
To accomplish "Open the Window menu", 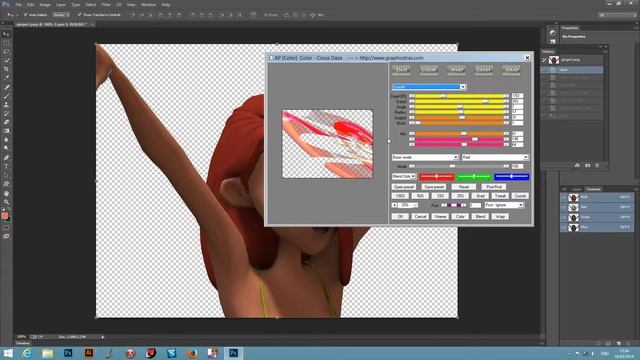I will pos(148,4).
